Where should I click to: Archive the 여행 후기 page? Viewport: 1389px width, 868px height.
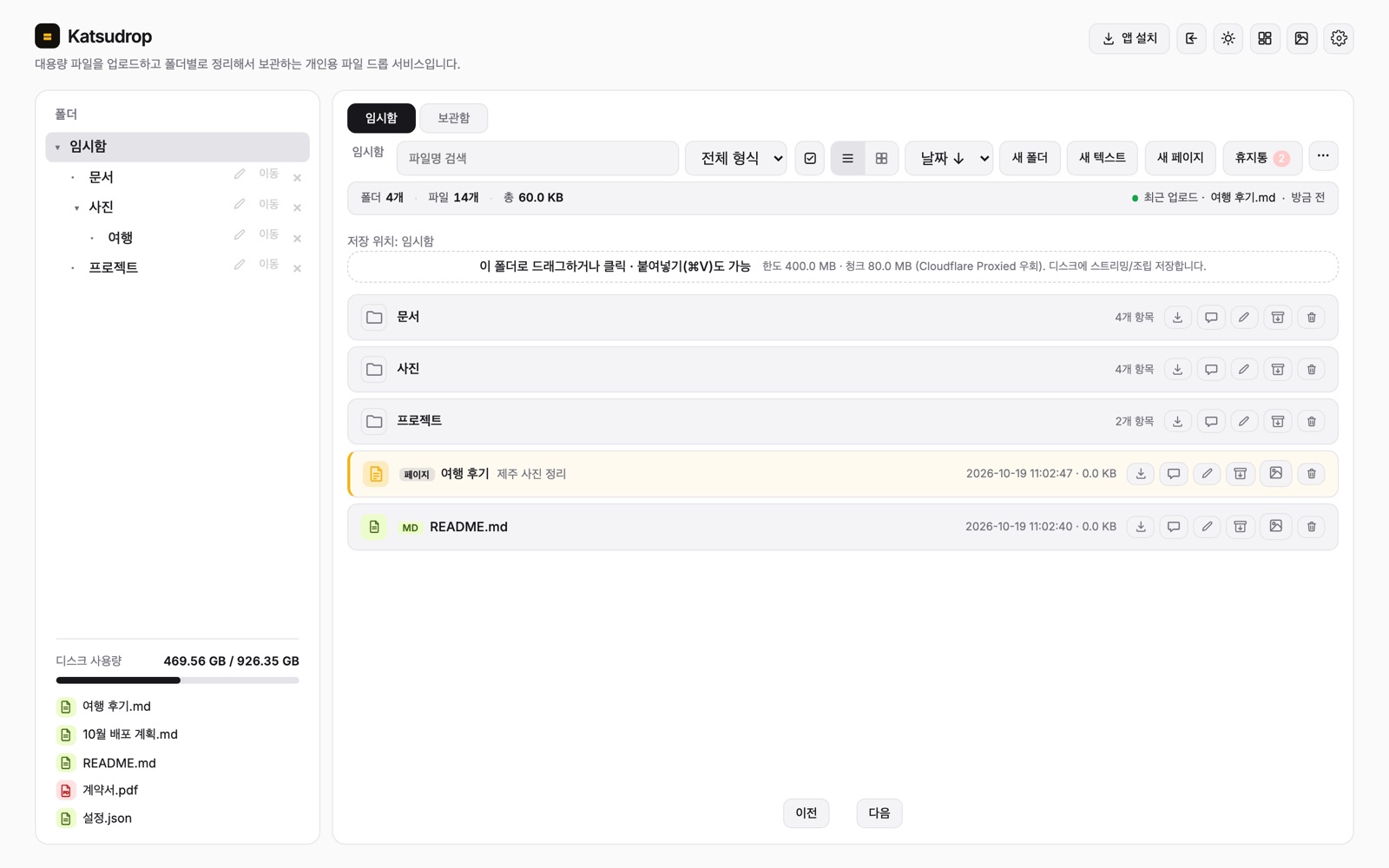tap(1241, 474)
